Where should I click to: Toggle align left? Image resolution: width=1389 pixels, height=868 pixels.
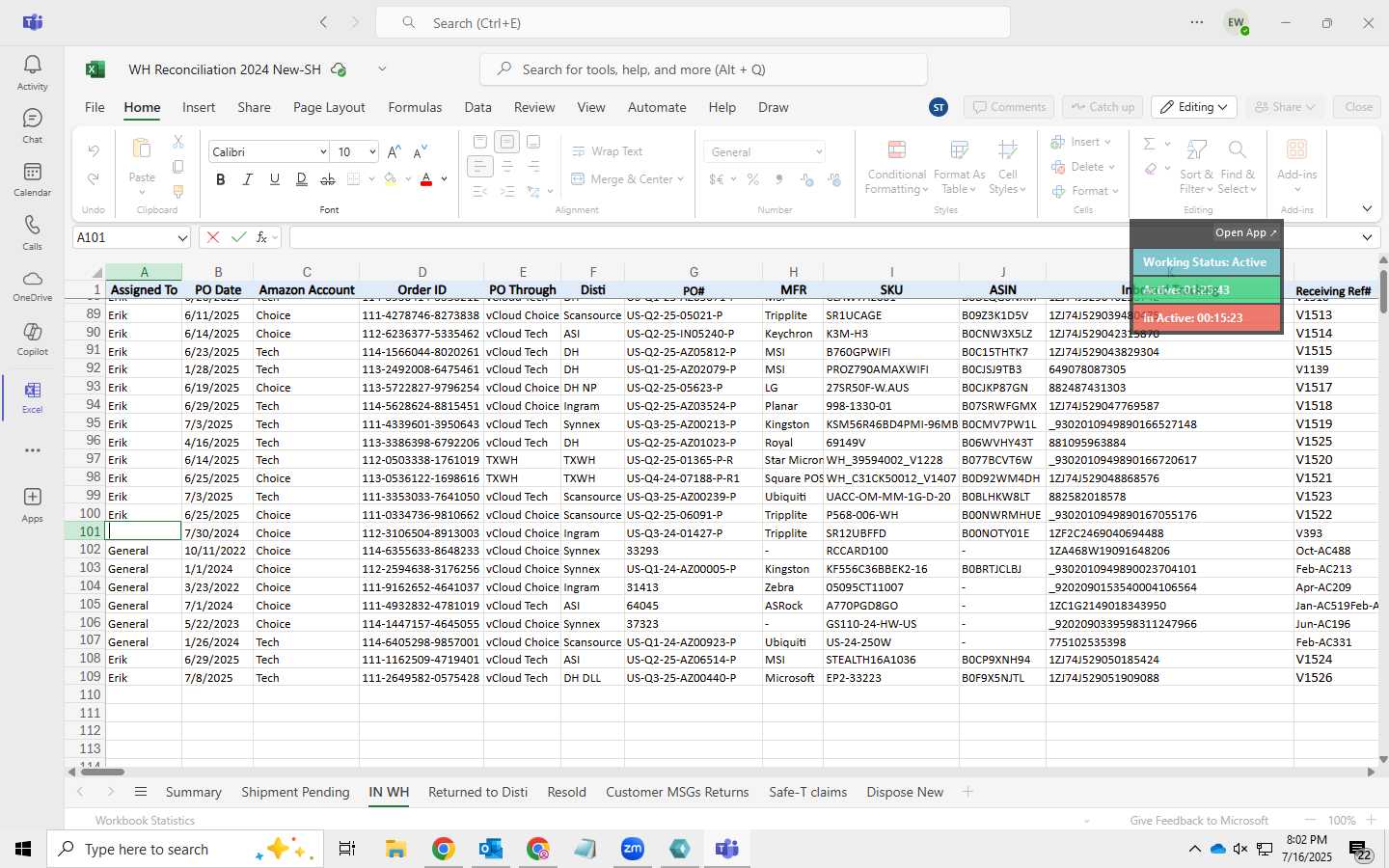479,167
